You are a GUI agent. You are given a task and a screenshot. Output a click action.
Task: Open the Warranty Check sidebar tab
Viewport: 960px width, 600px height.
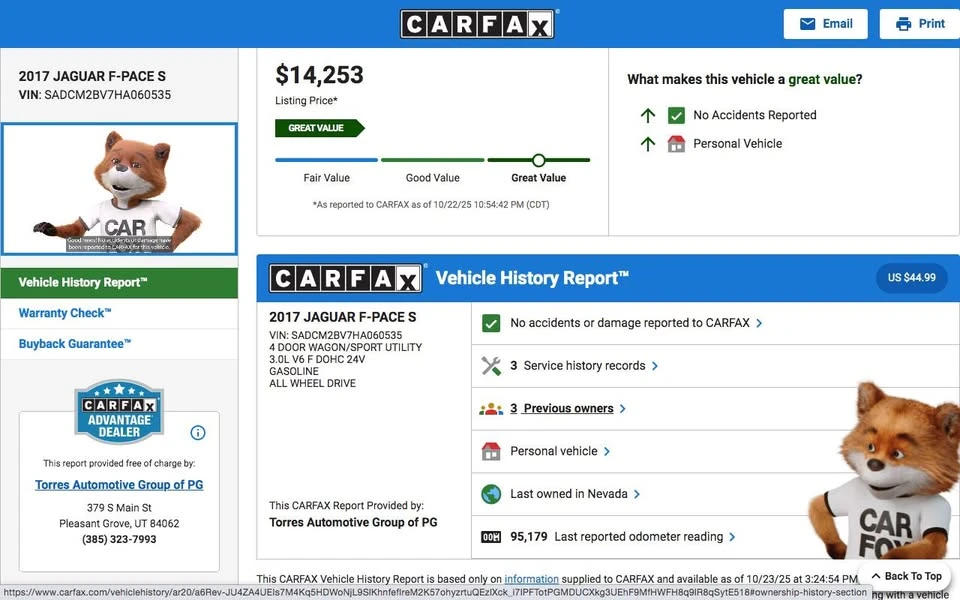[119, 313]
